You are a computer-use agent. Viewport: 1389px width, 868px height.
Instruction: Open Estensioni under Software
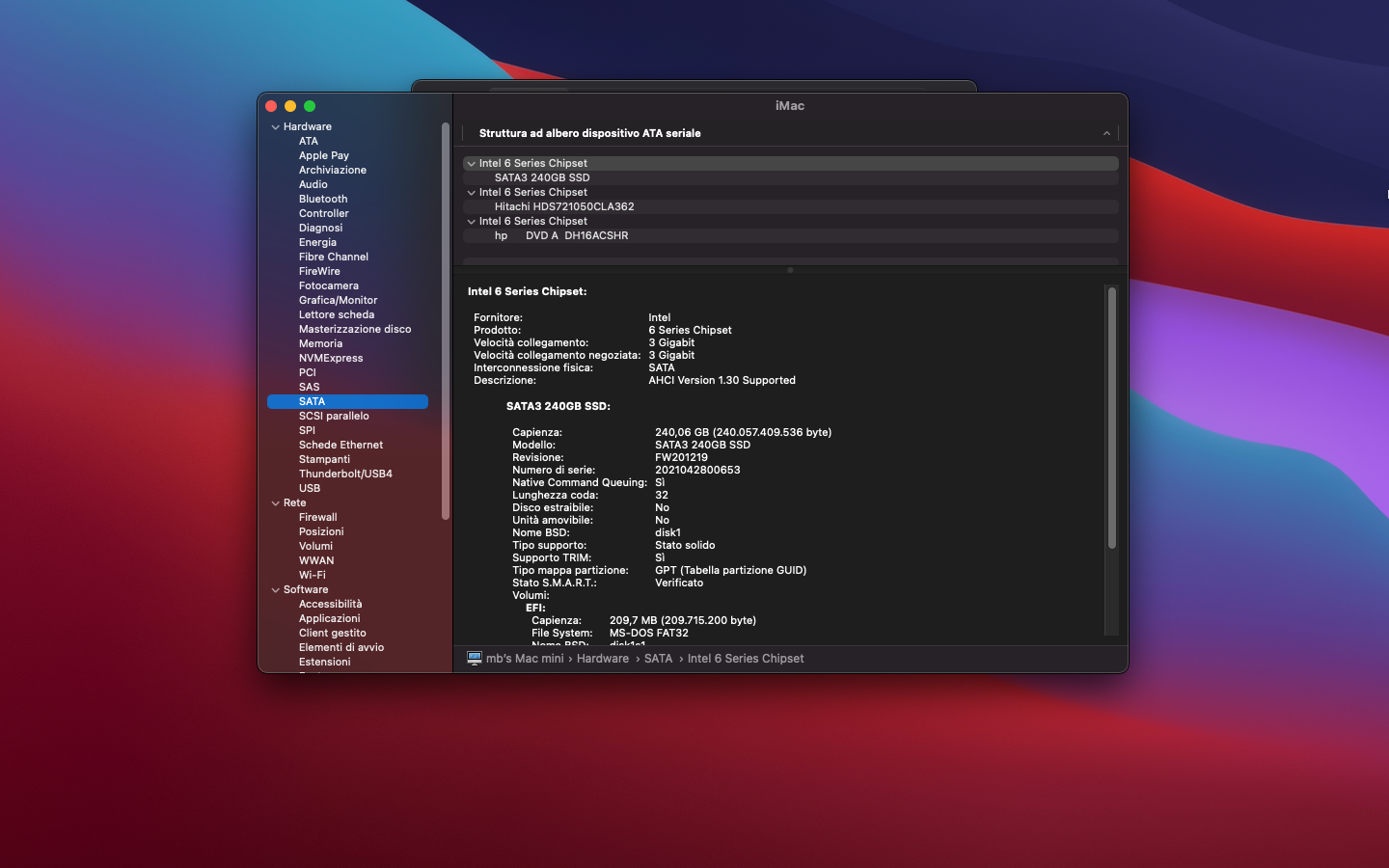click(324, 662)
